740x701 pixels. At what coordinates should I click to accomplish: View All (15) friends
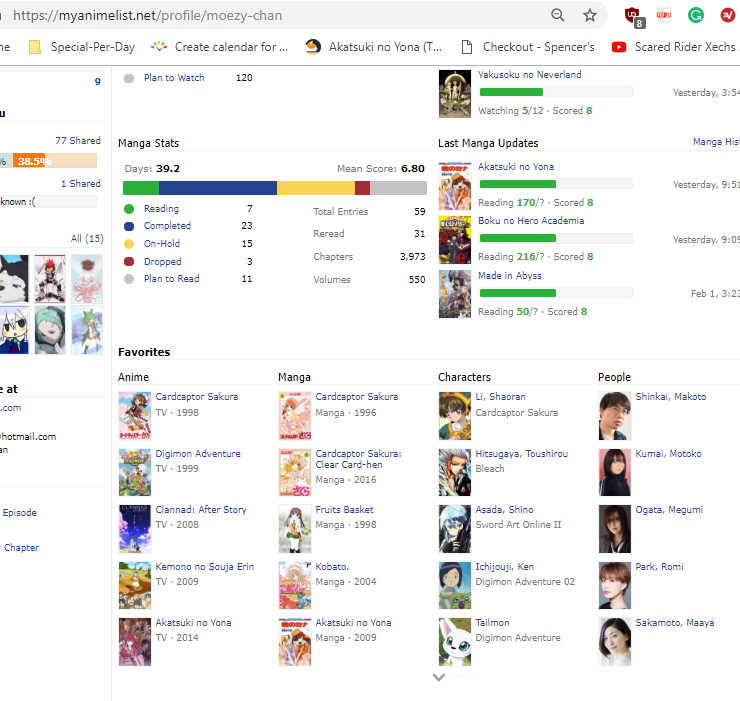87,238
